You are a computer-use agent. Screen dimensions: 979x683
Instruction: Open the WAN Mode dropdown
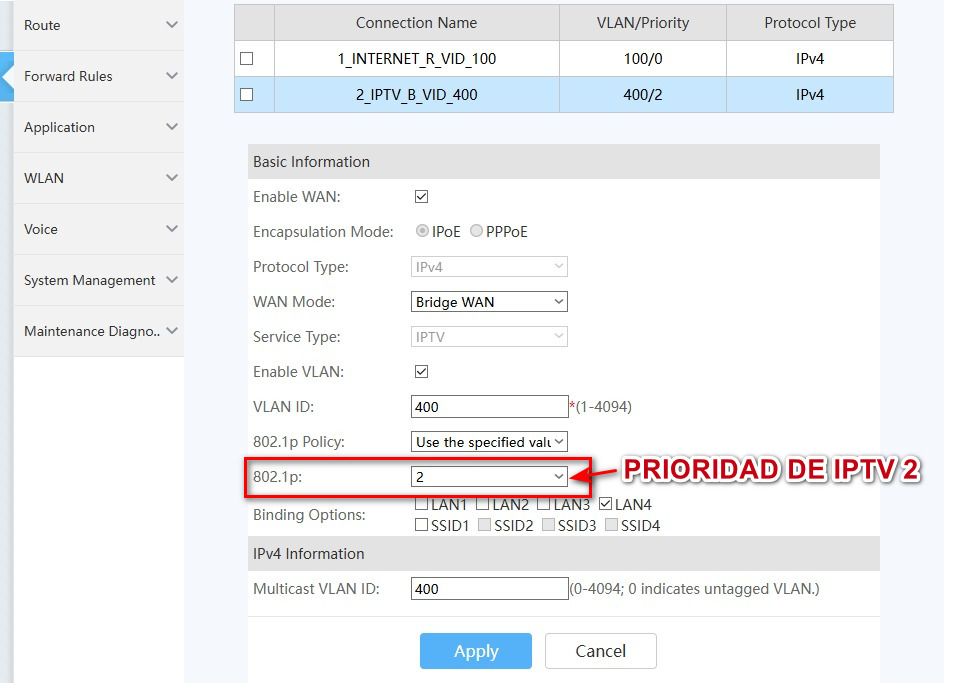click(489, 302)
